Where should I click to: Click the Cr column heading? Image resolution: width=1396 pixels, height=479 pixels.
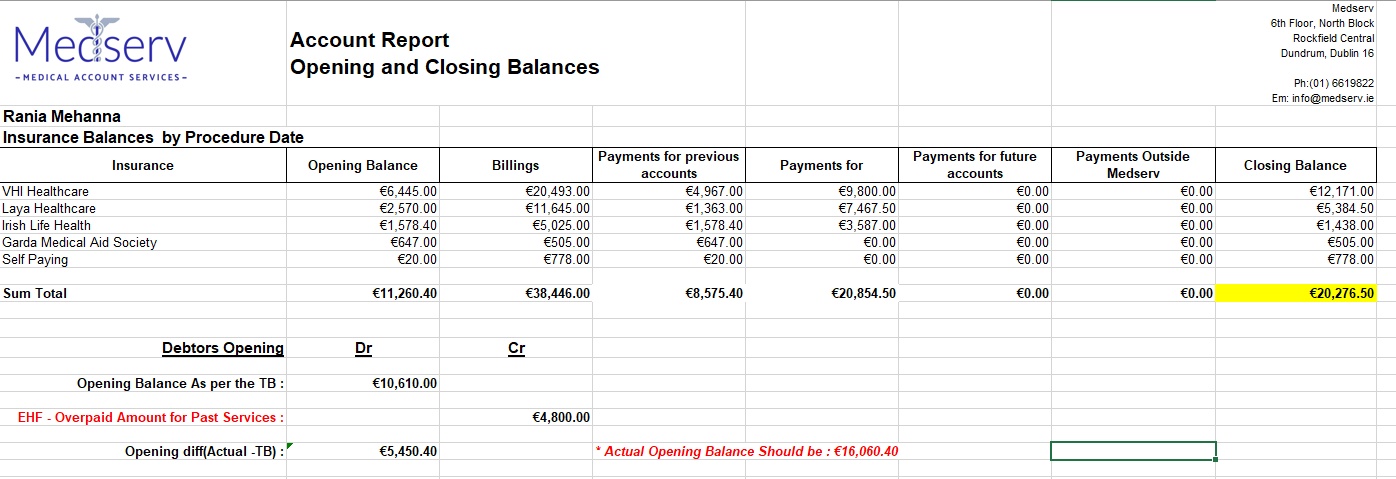coord(516,348)
